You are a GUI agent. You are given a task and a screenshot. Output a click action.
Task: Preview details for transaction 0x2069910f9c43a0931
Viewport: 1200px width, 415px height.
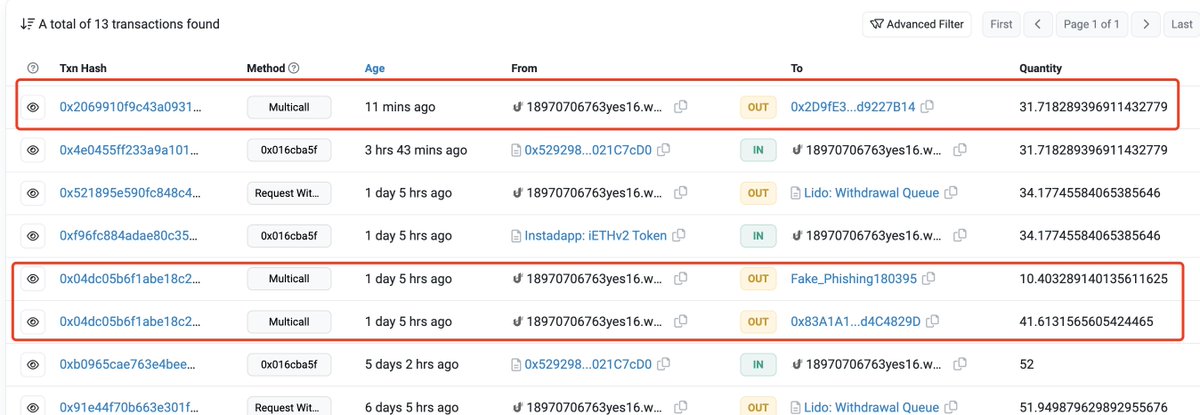tap(33, 106)
